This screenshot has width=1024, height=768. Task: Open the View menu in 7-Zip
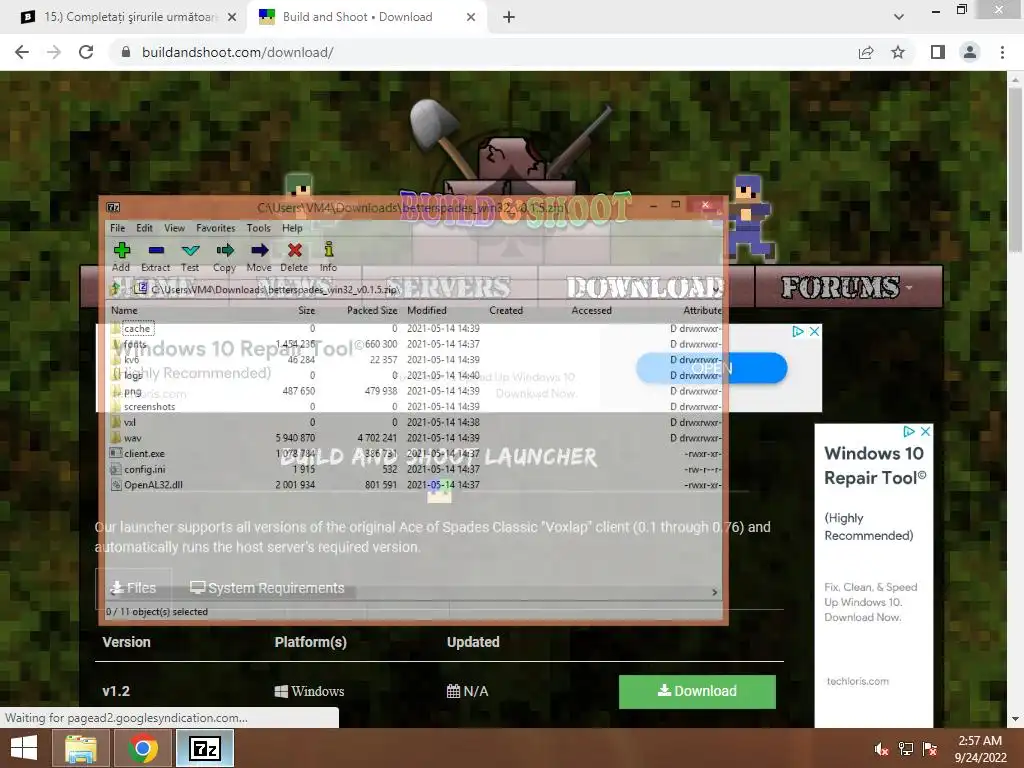174,228
